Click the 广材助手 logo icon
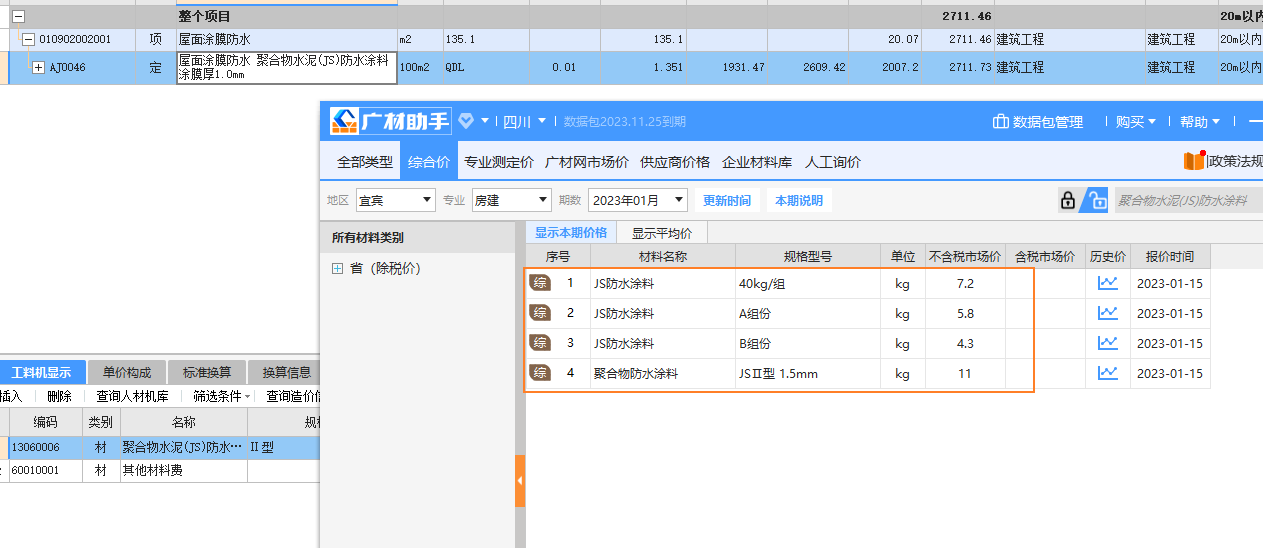The height and width of the screenshot is (548, 1263). coord(344,121)
